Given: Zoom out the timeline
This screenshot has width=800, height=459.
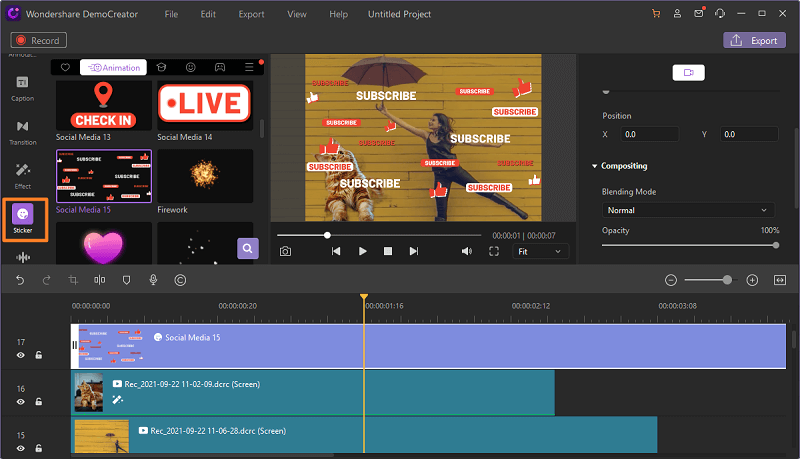Looking at the screenshot, I should coord(671,280).
